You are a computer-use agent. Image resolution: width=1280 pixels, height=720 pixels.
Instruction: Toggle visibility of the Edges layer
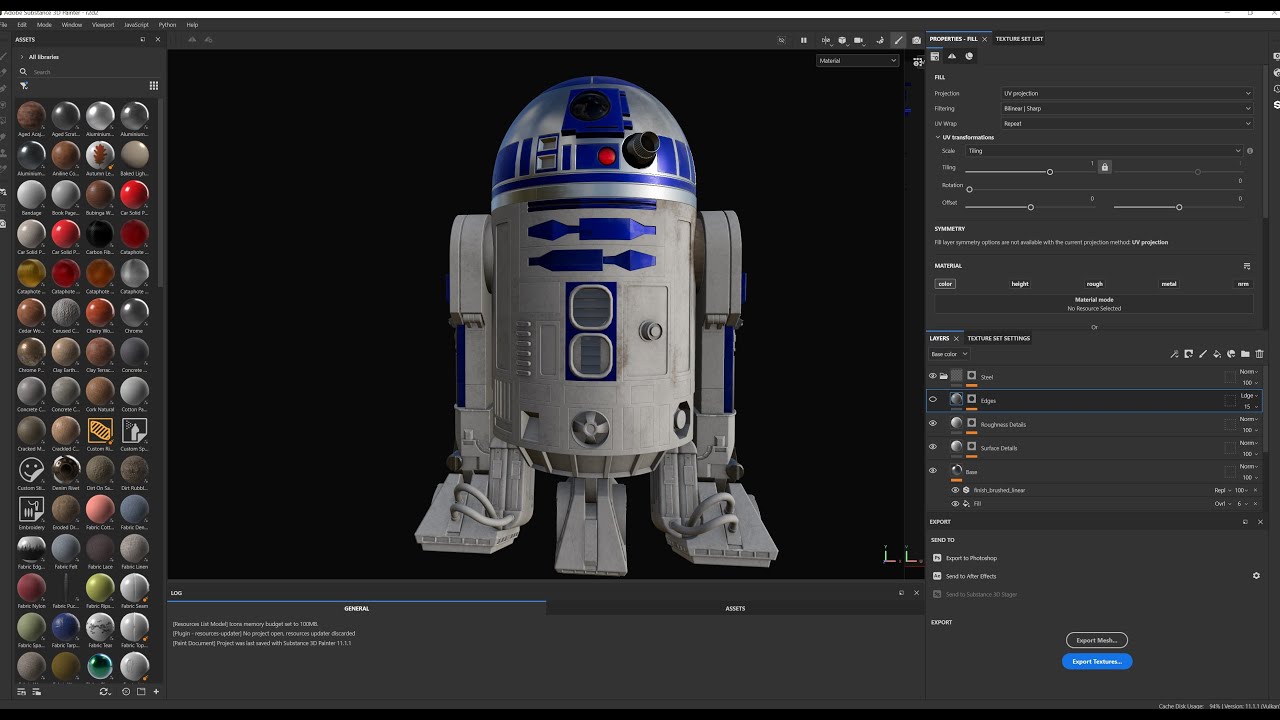pos(933,400)
